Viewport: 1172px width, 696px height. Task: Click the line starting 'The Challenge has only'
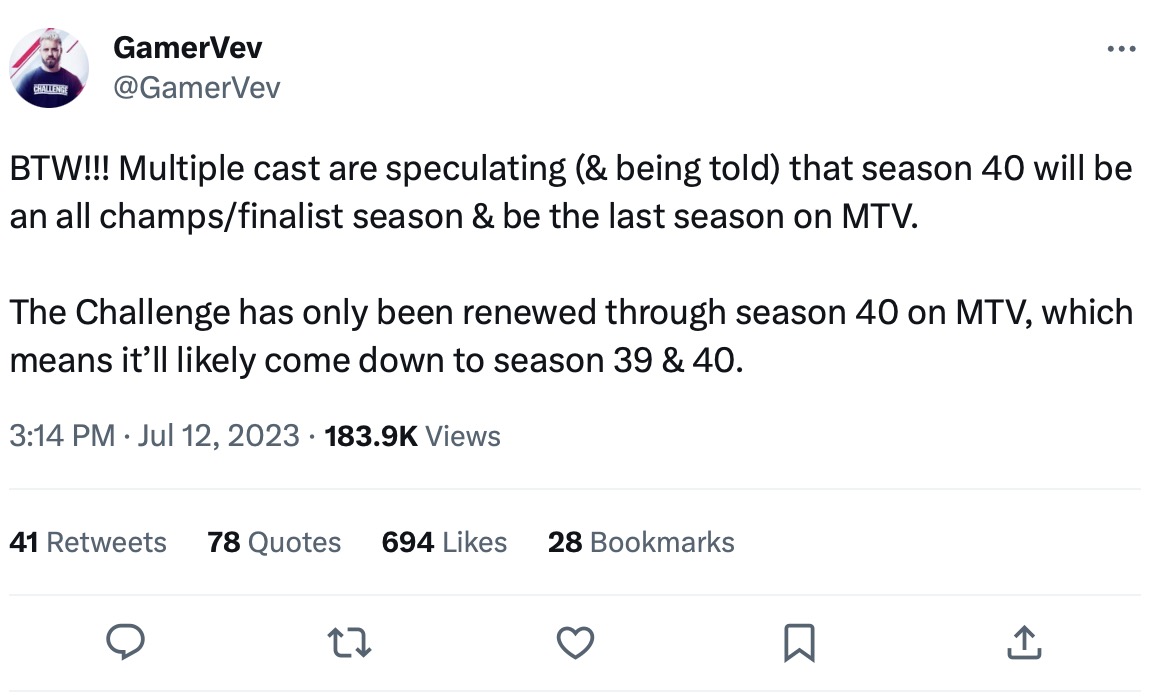[x=570, y=313]
